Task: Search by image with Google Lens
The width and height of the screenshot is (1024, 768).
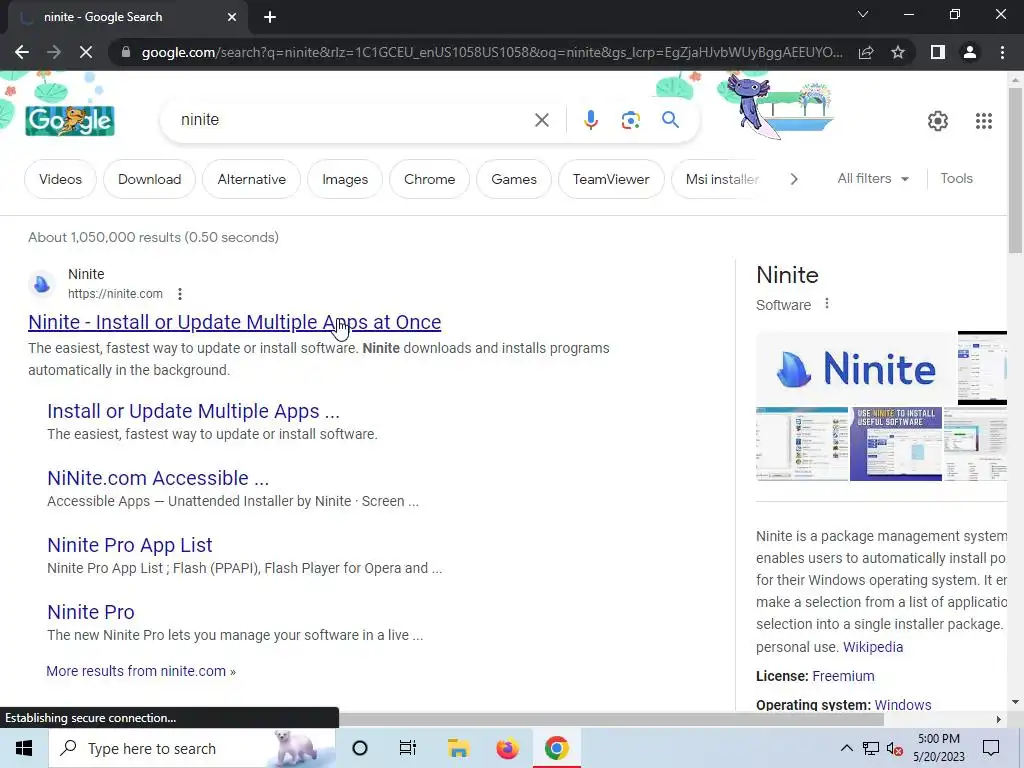Action: [630, 120]
